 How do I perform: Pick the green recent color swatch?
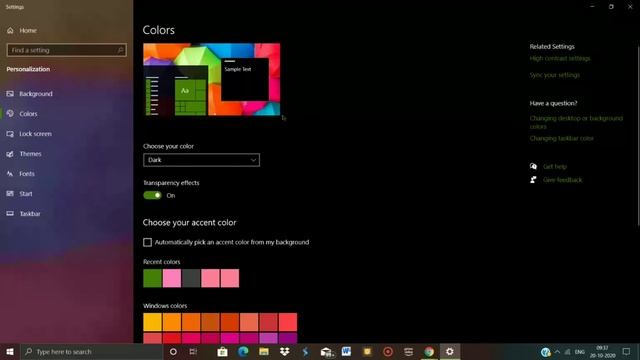pos(152,278)
